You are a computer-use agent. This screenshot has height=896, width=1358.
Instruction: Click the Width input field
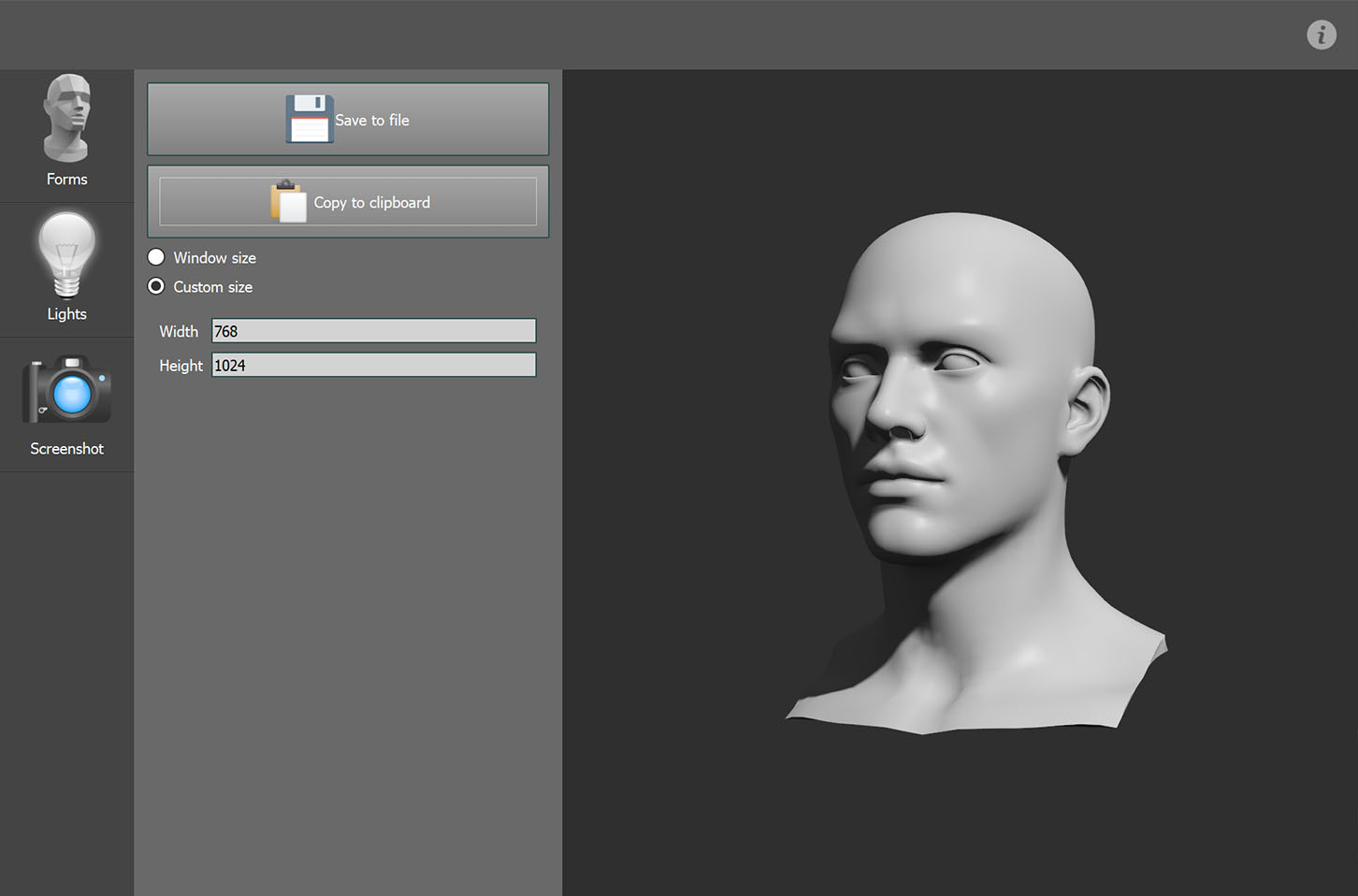(x=374, y=331)
